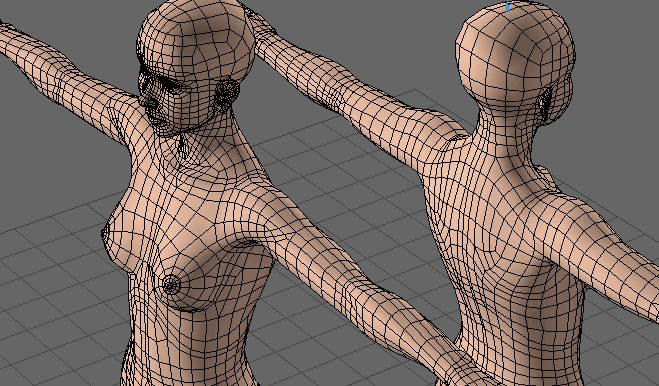Select the left figure's visible ear
The width and height of the screenshot is (659, 386).
[226, 93]
